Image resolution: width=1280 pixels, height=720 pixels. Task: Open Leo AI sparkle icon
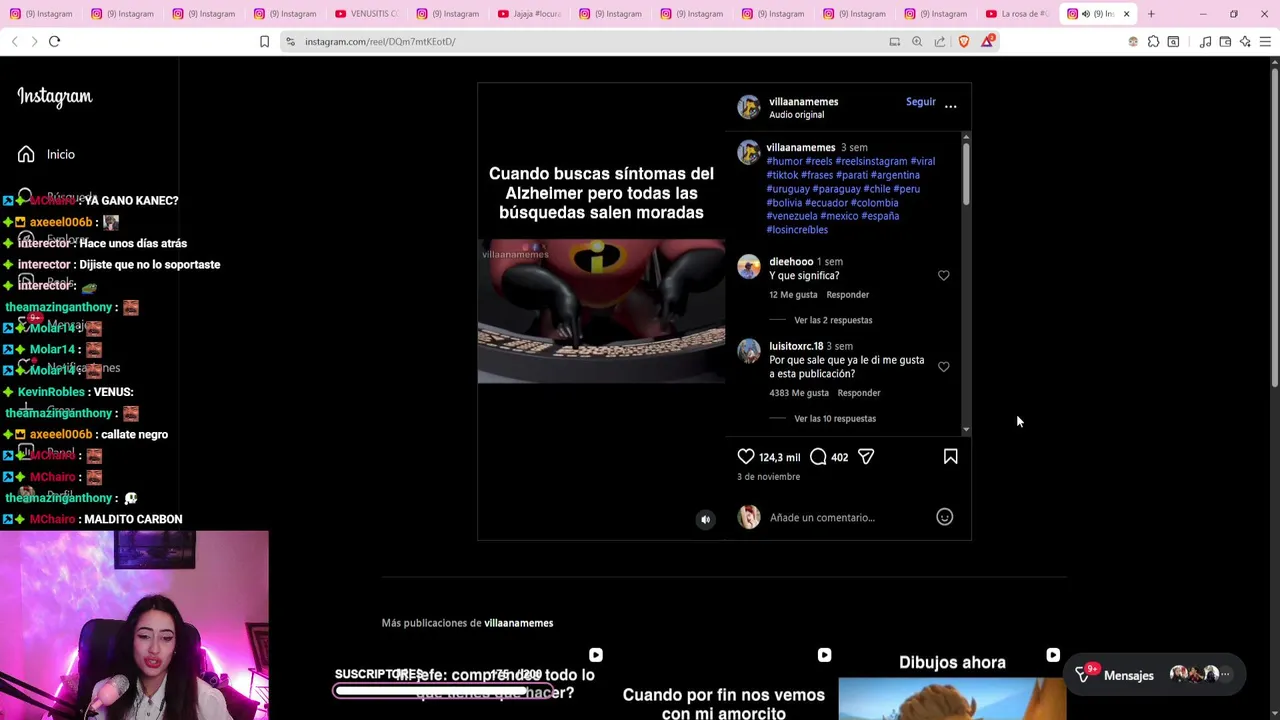pyautogui.click(x=1245, y=41)
